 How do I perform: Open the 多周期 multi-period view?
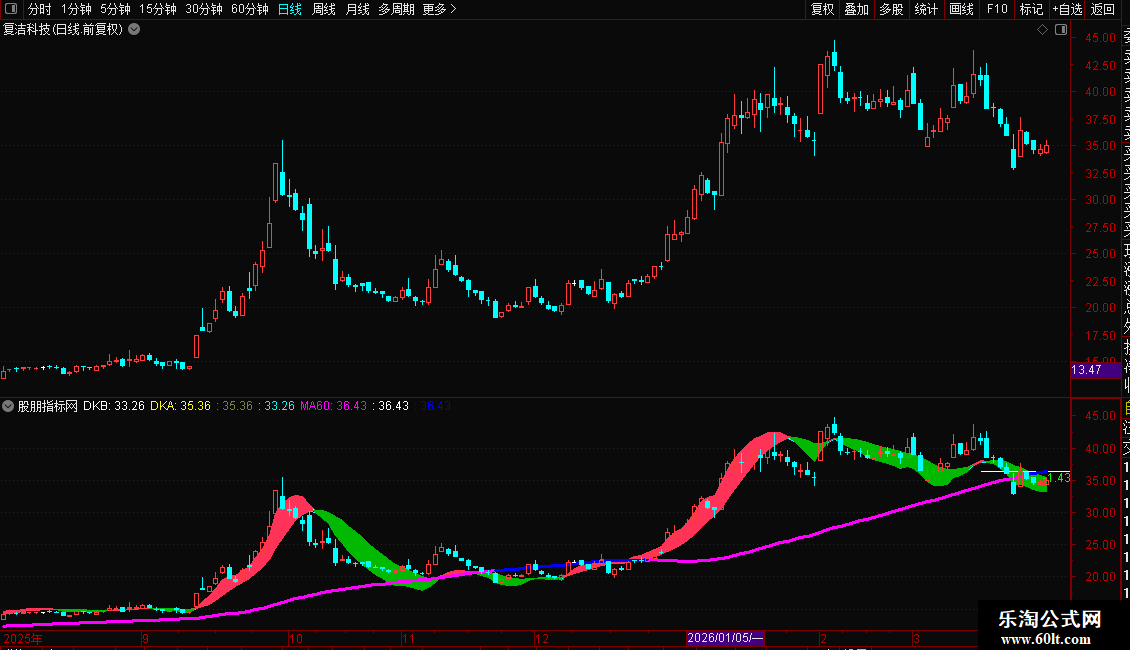396,9
